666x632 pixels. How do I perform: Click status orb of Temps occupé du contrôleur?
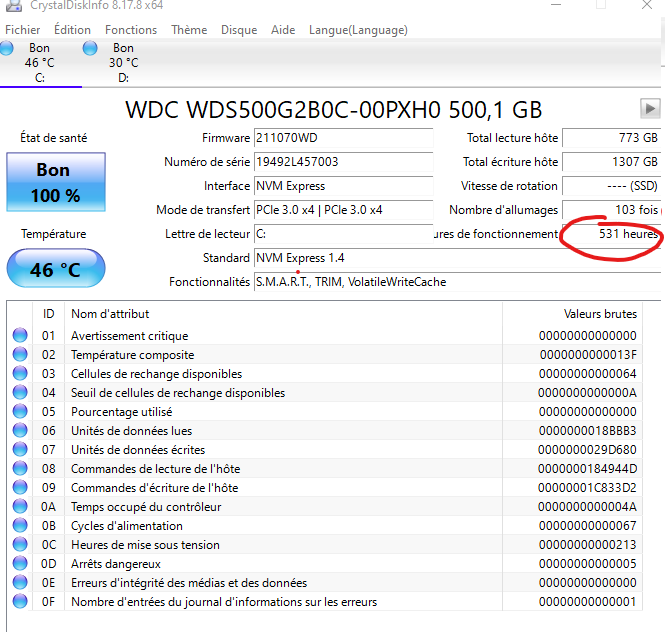tap(20, 506)
